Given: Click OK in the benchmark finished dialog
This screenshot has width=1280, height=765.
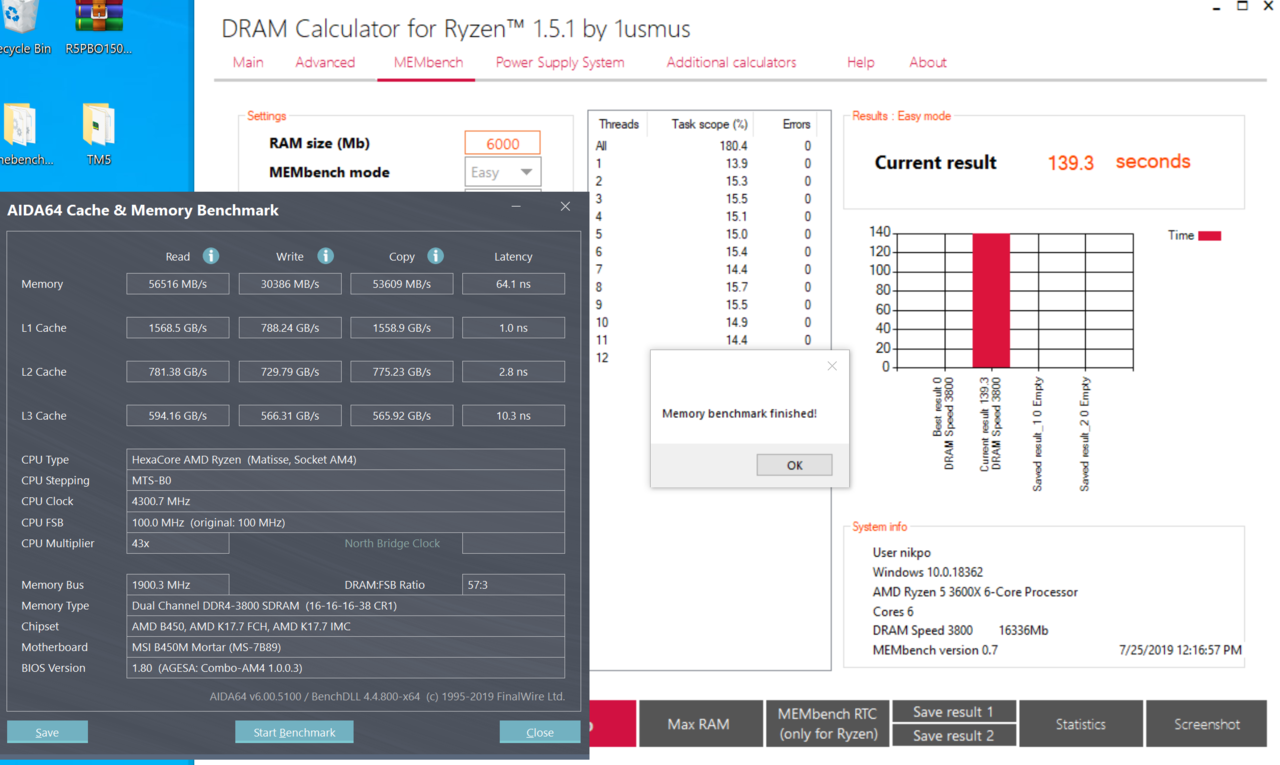Looking at the screenshot, I should [x=794, y=465].
